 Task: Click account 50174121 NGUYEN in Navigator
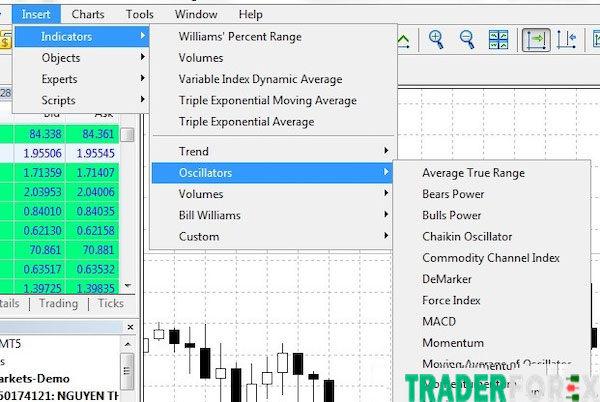pyautogui.click(x=59, y=396)
